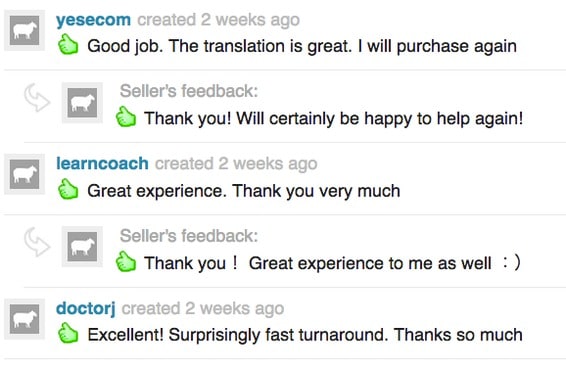Image resolution: width=566 pixels, height=370 pixels.
Task: Open the learncoach username link
Action: point(102,164)
